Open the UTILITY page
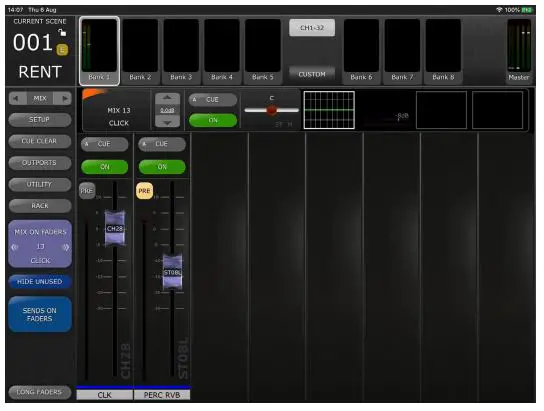Screen dimensions: 544x411 point(40,185)
